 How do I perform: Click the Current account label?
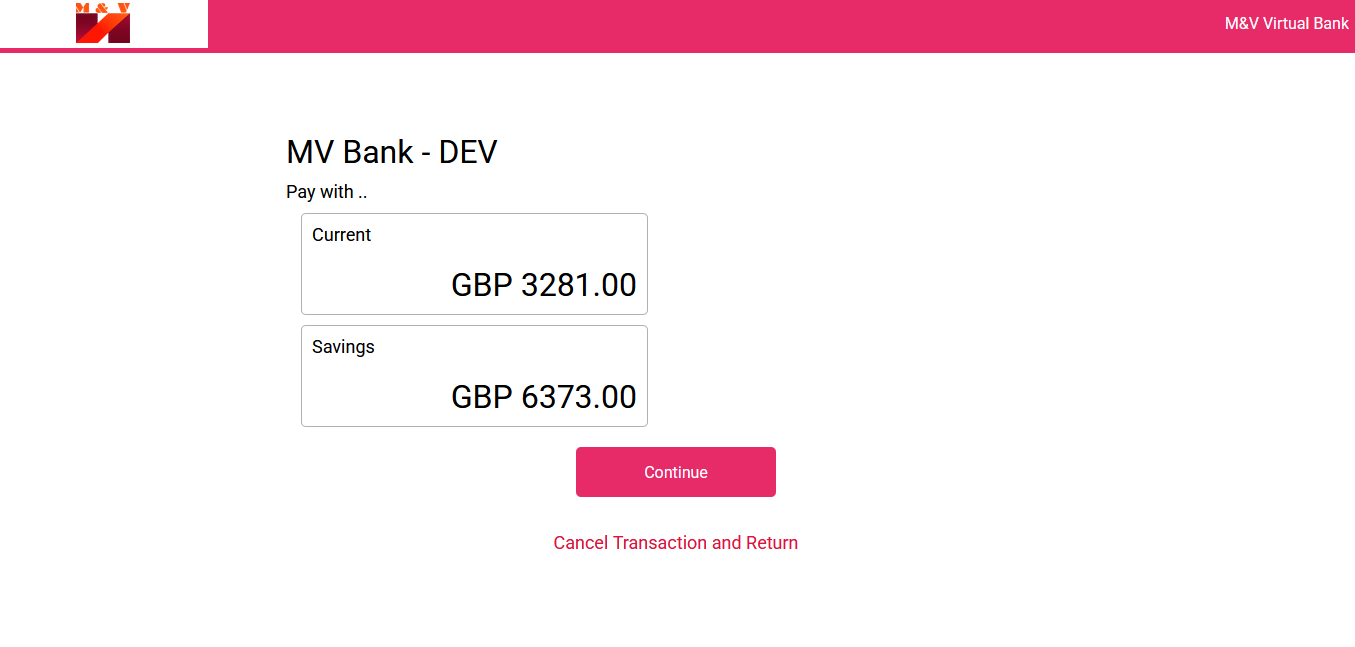(341, 235)
